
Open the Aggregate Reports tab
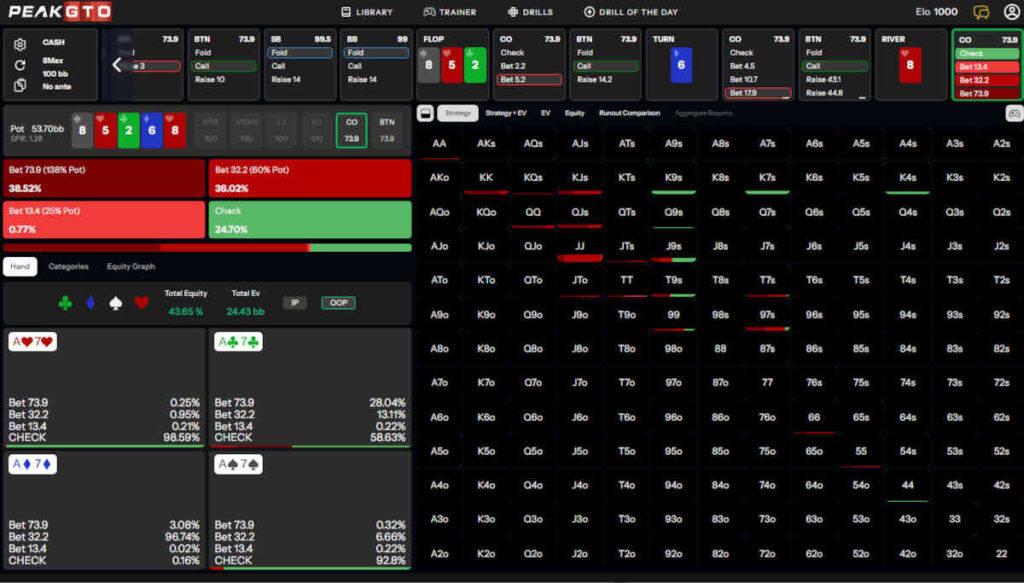703,113
